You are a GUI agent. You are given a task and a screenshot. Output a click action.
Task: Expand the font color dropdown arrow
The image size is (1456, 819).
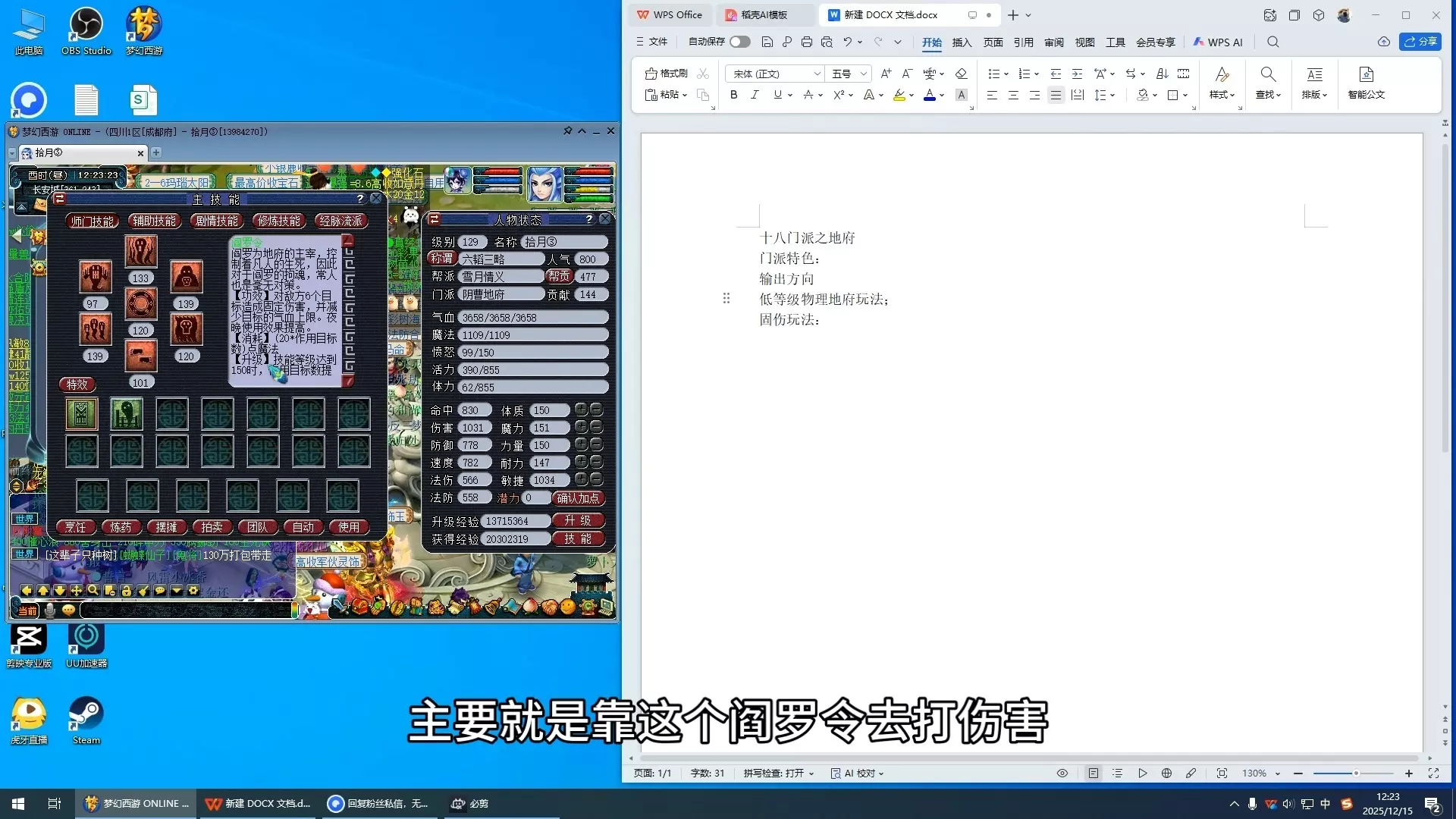[942, 96]
